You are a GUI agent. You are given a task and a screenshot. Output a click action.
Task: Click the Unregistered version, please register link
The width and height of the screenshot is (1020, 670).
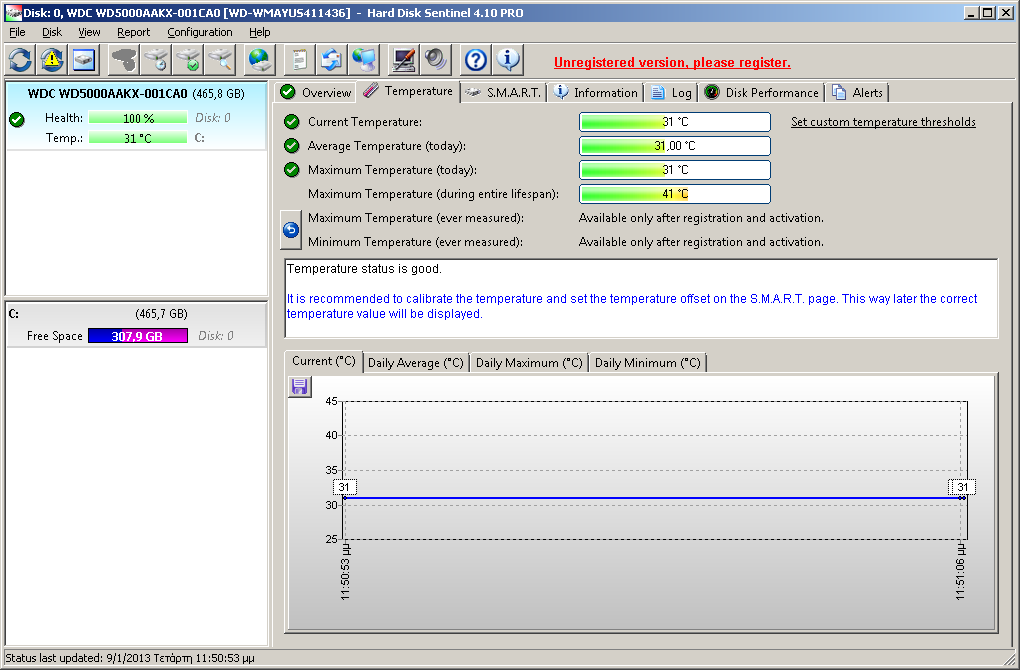[672, 62]
